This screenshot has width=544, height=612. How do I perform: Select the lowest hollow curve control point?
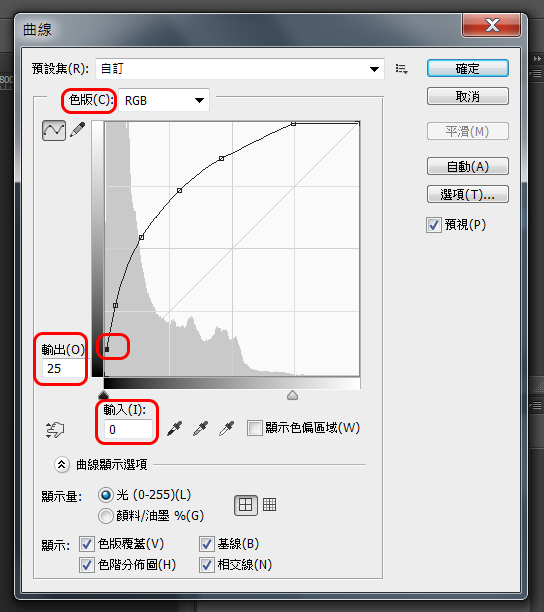pyautogui.click(x=115, y=306)
